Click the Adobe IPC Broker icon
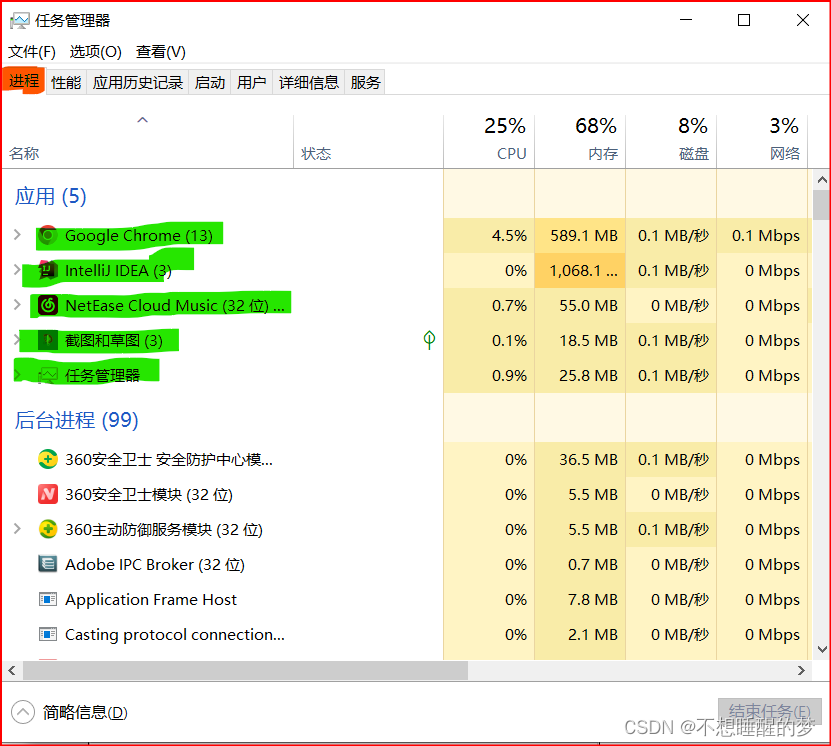 point(48,564)
